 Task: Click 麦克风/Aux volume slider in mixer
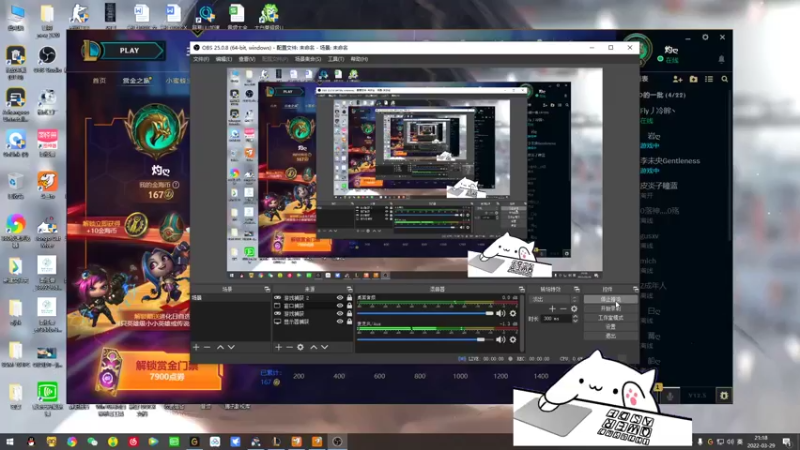tap(426, 339)
